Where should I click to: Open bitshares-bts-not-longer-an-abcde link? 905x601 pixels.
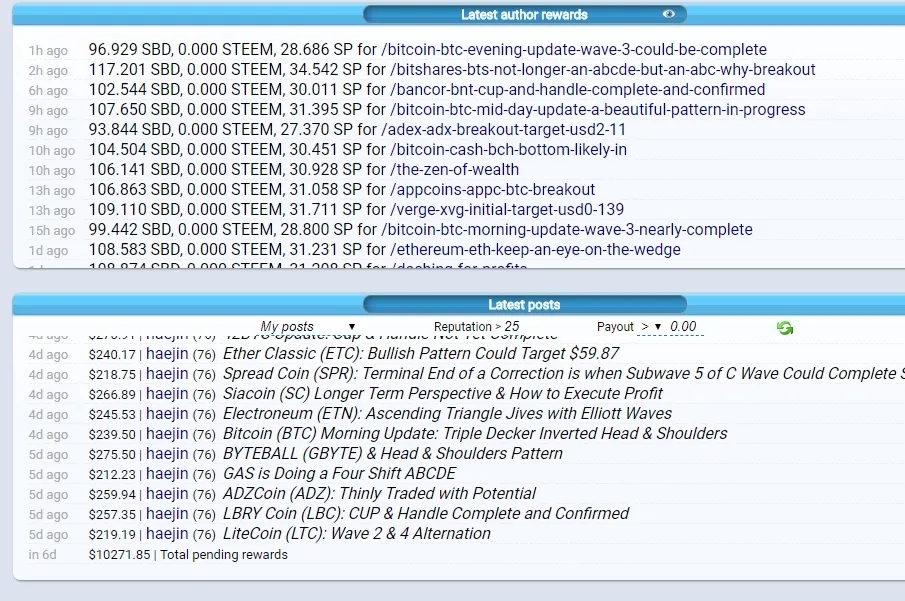[x=603, y=70]
